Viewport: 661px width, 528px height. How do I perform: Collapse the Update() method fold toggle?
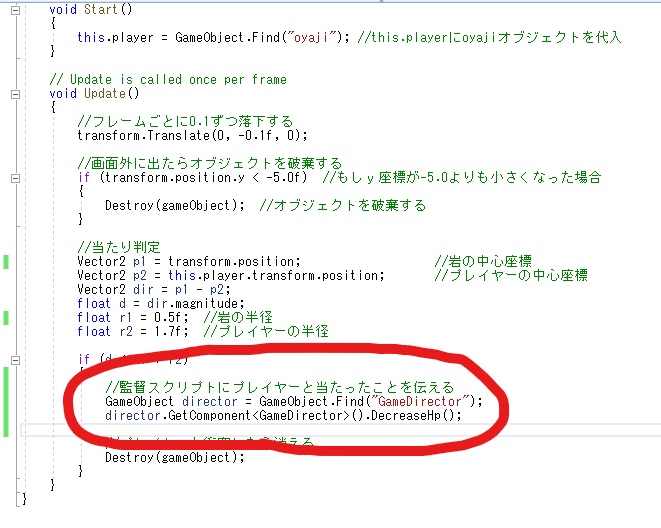(15, 94)
